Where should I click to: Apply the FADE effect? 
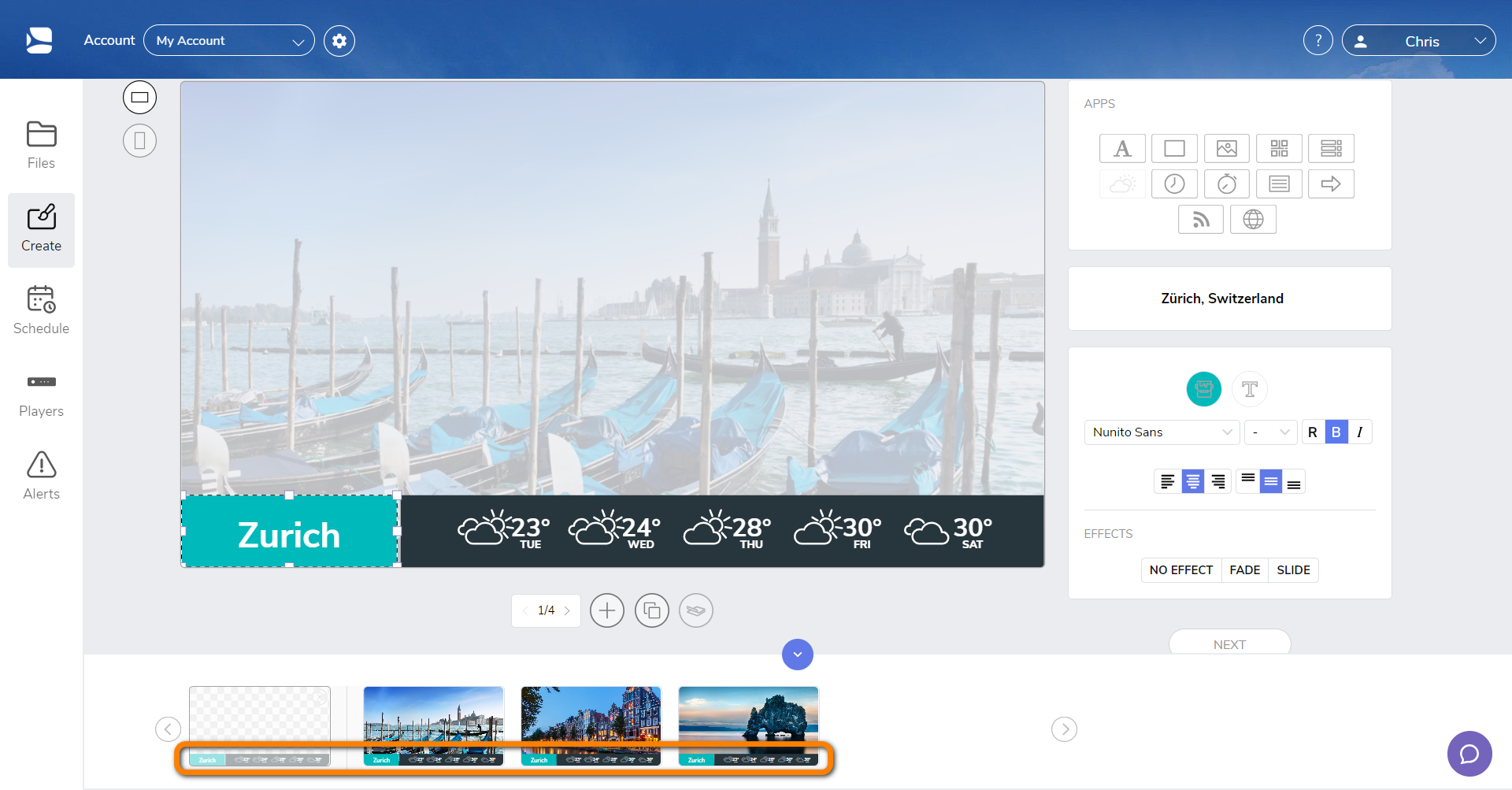(1244, 569)
